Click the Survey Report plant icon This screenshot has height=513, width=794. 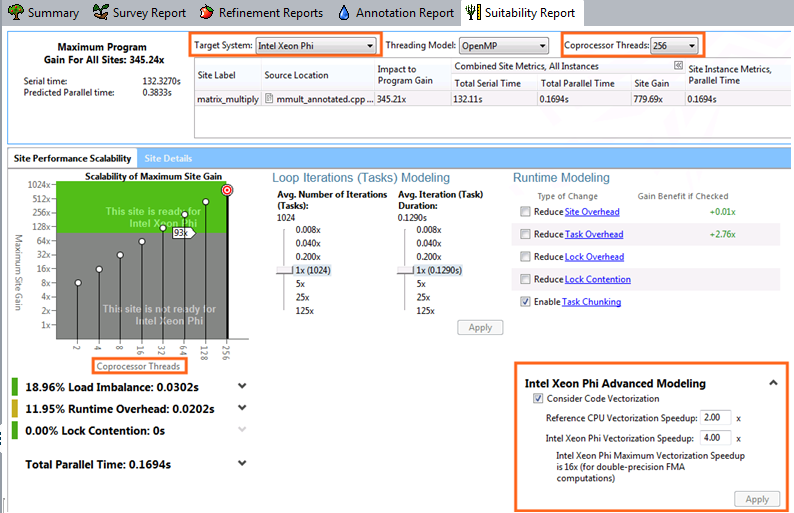(x=101, y=13)
